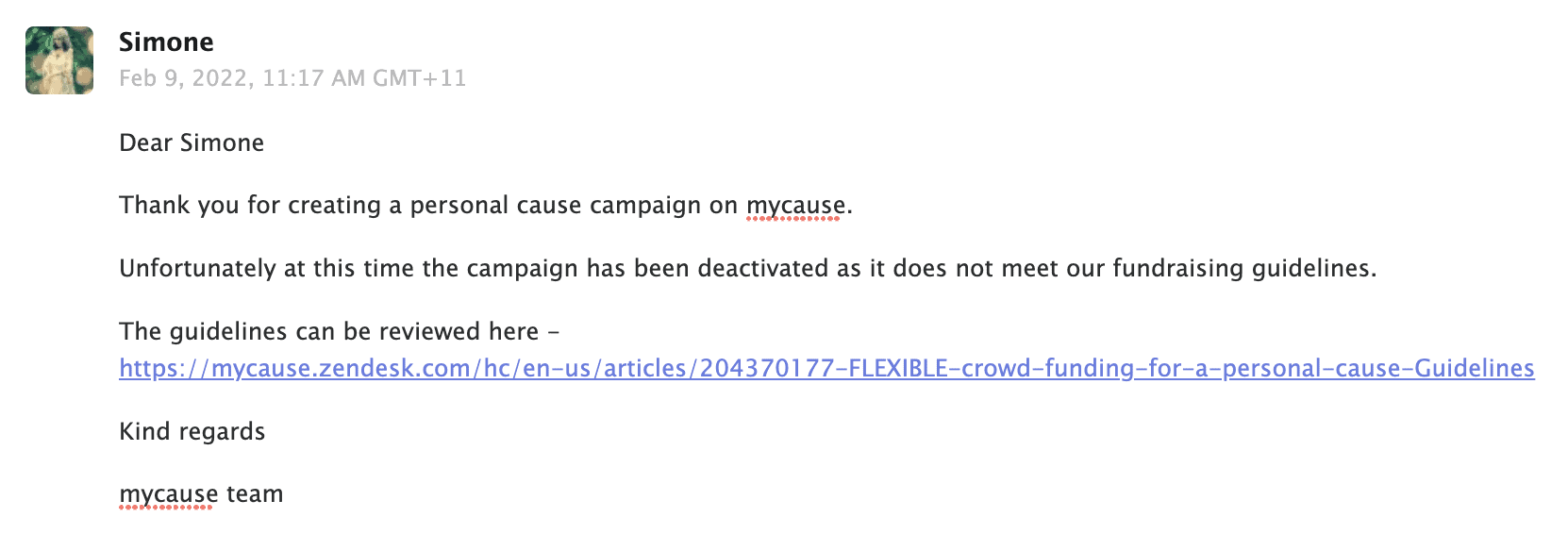The image size is (1568, 551).
Task: Click The guidelines can be reviewed here text
Action: [x=328, y=332]
